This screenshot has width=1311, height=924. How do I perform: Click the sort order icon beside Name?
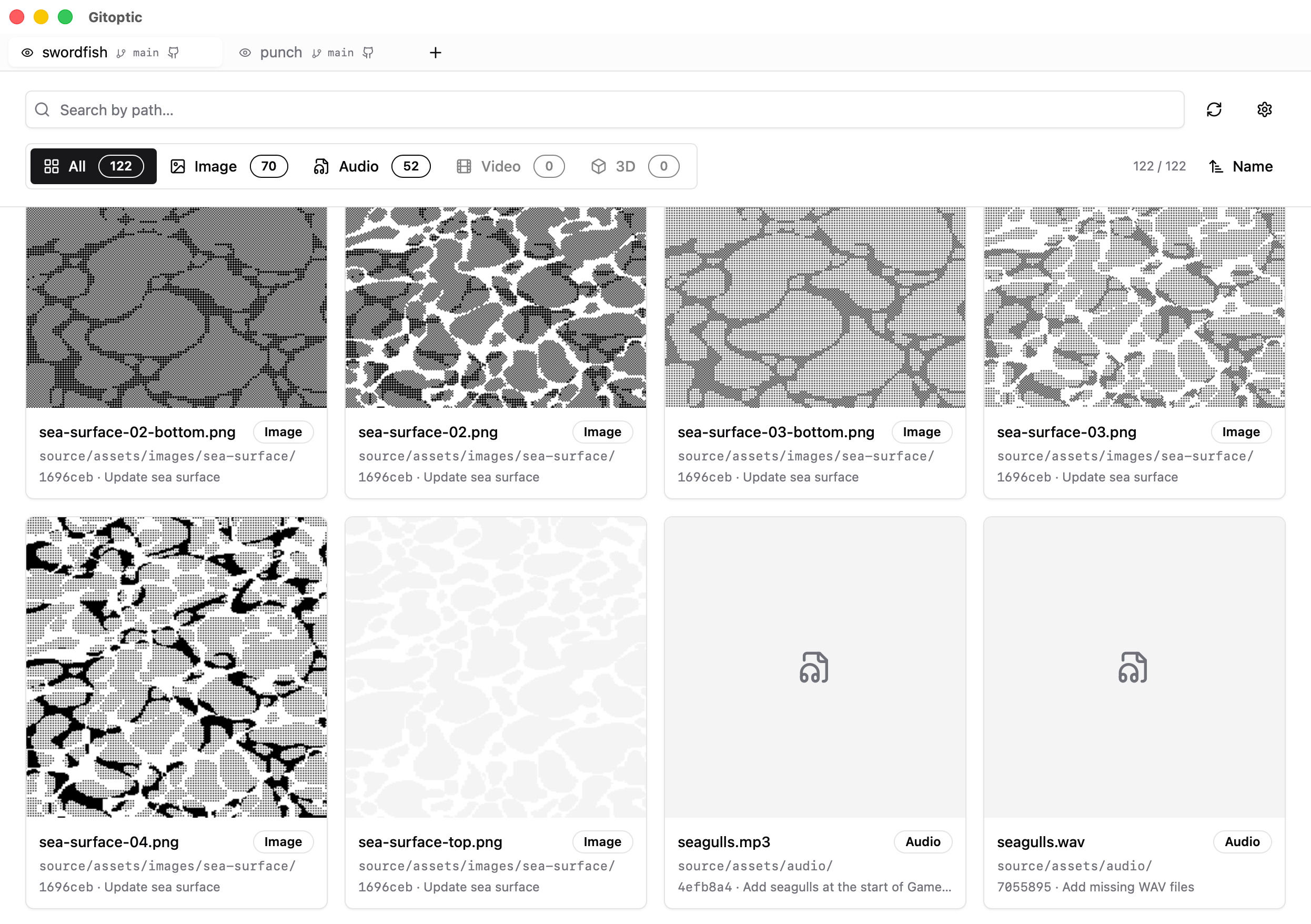[x=1216, y=166]
